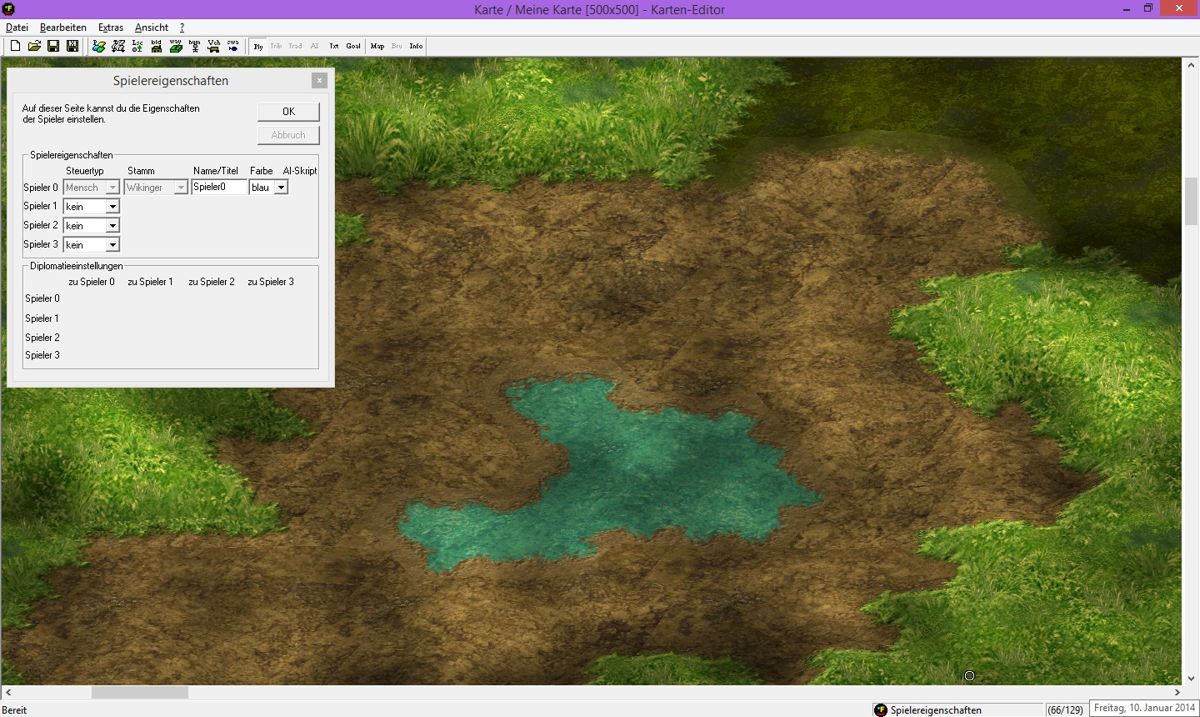Click the Name/Titel field containing Spieler0
1200x717 pixels.
pos(218,187)
